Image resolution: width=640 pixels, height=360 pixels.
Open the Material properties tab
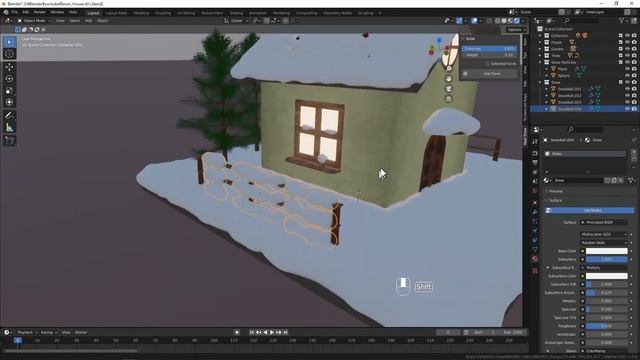coord(535,259)
